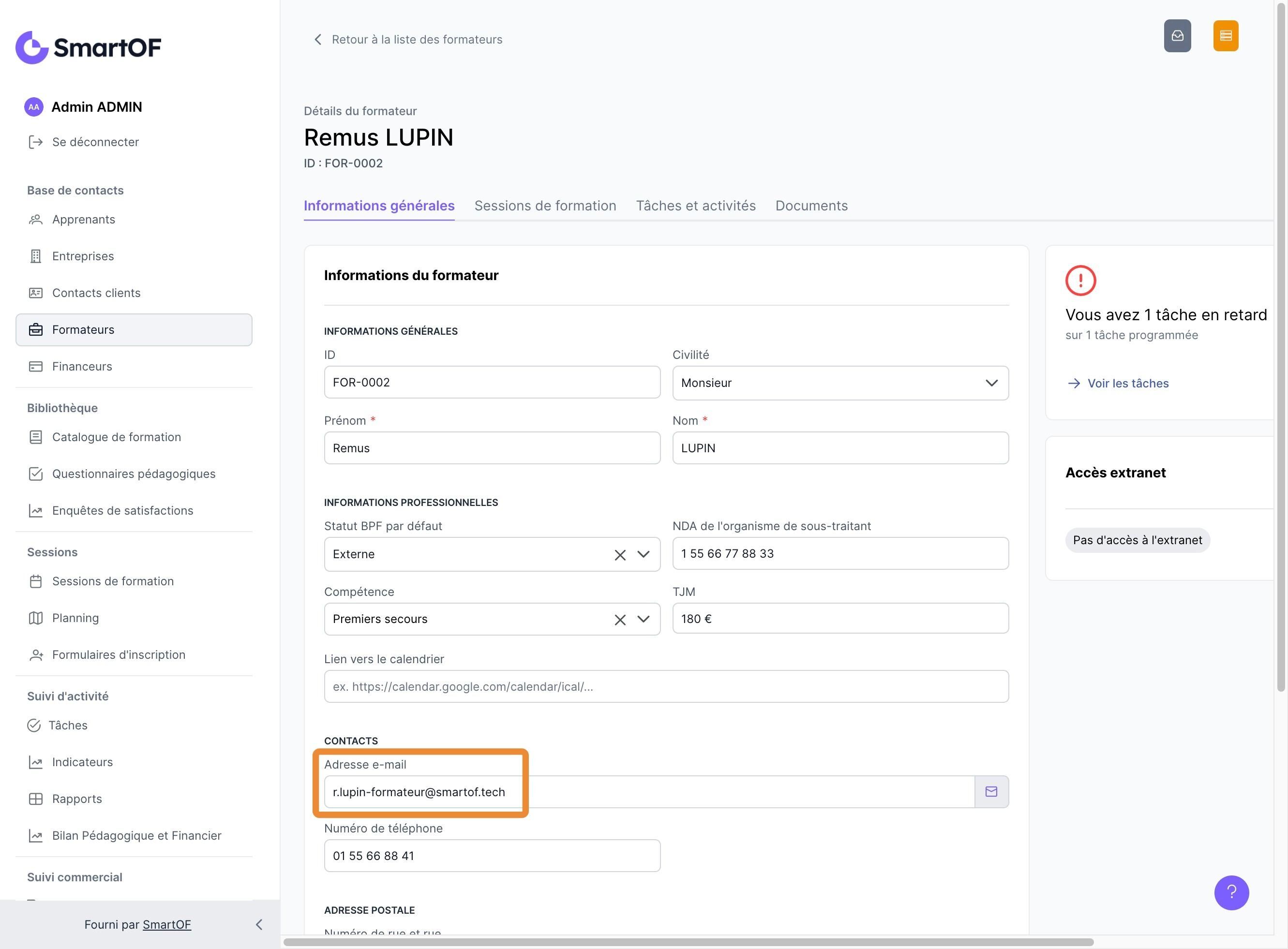Go to Tâches et activités tab
This screenshot has width=1288, height=949.
point(695,206)
